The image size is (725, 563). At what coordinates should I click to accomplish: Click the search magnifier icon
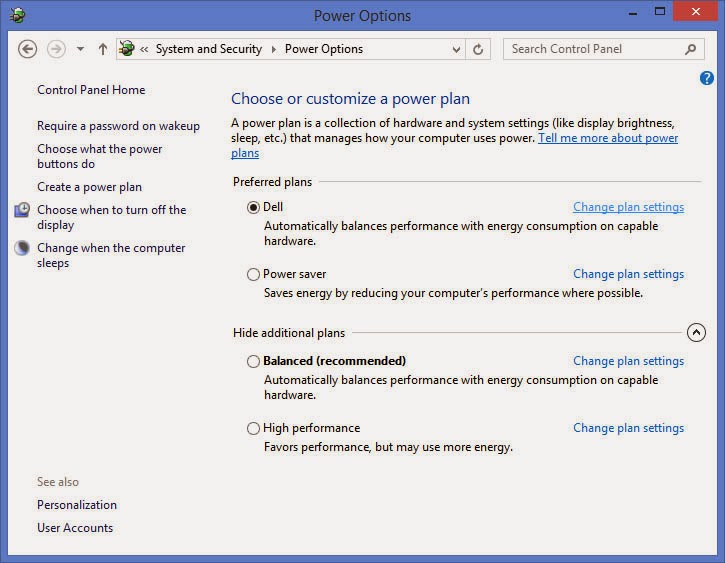(691, 49)
